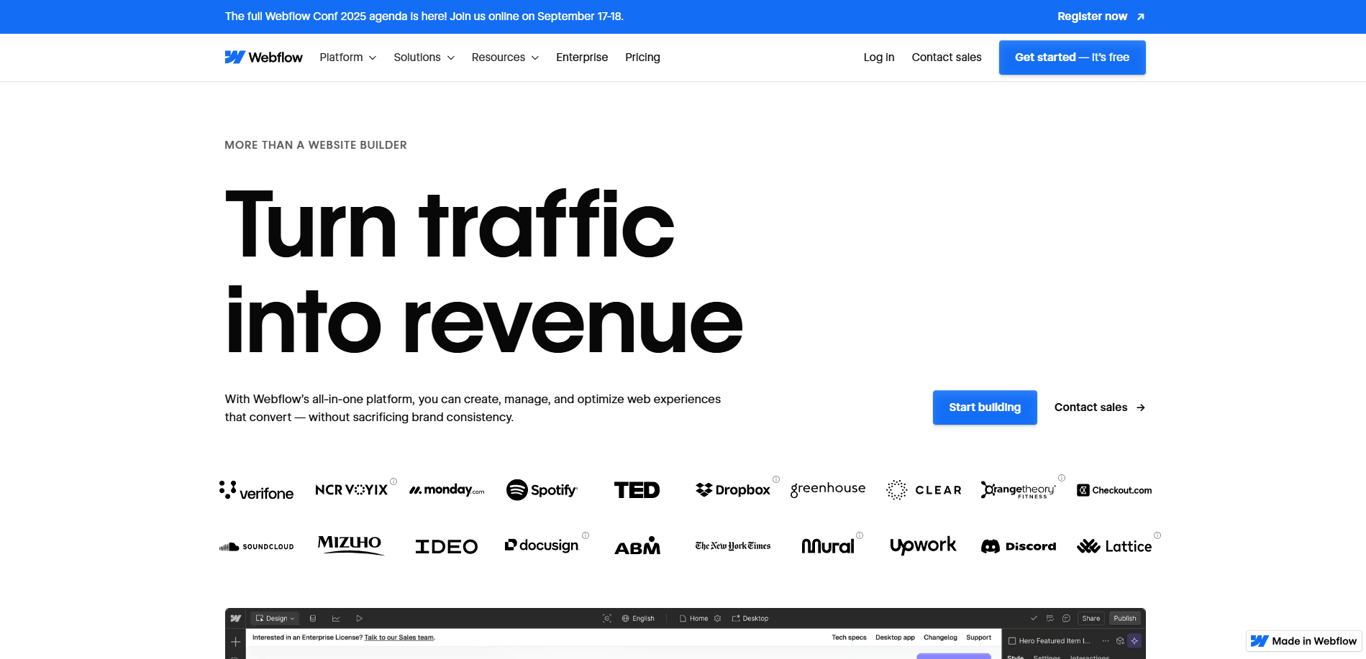
Task: Click Contact sales in the navbar
Action: coord(946,57)
